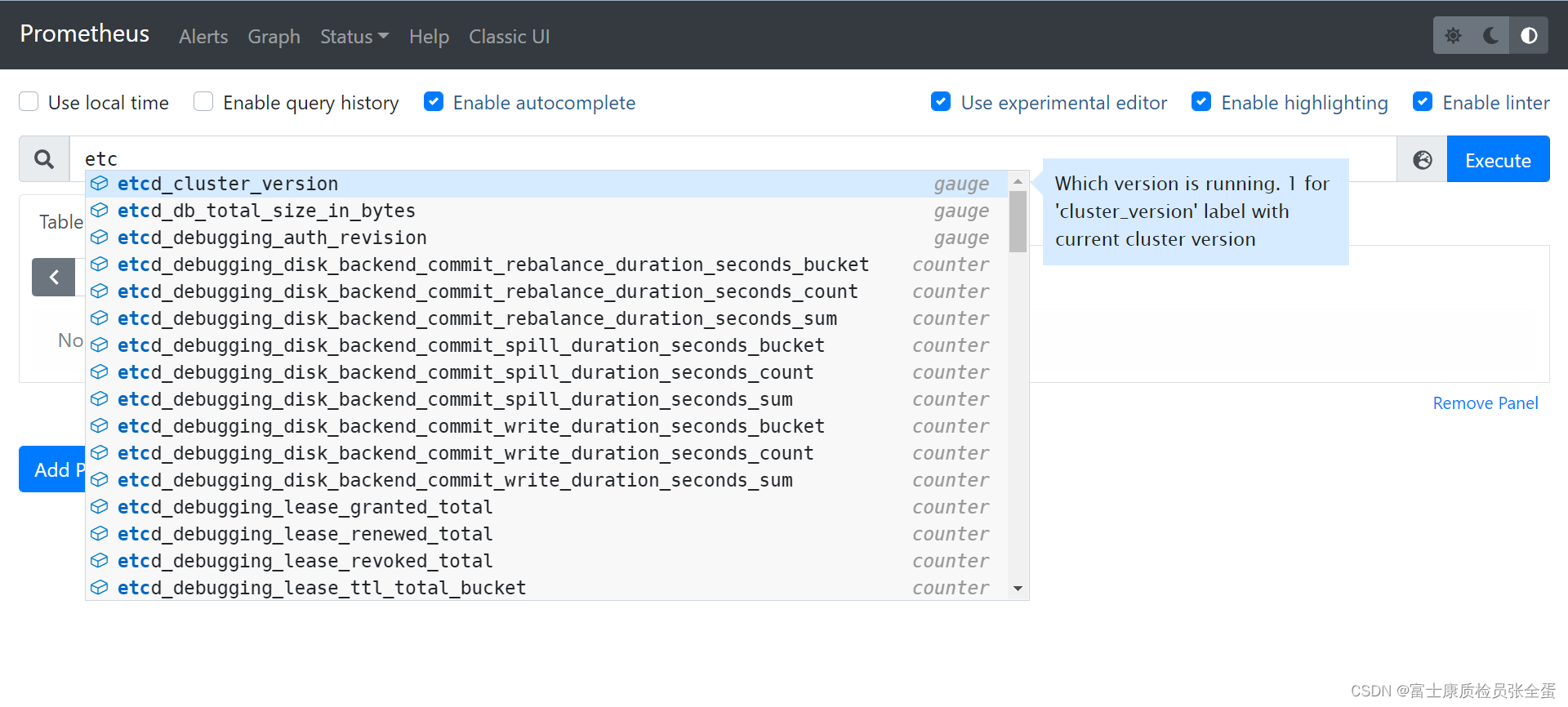Click cube icon beside etcd_debugging_lease_ttl_total_bucket

click(x=100, y=588)
